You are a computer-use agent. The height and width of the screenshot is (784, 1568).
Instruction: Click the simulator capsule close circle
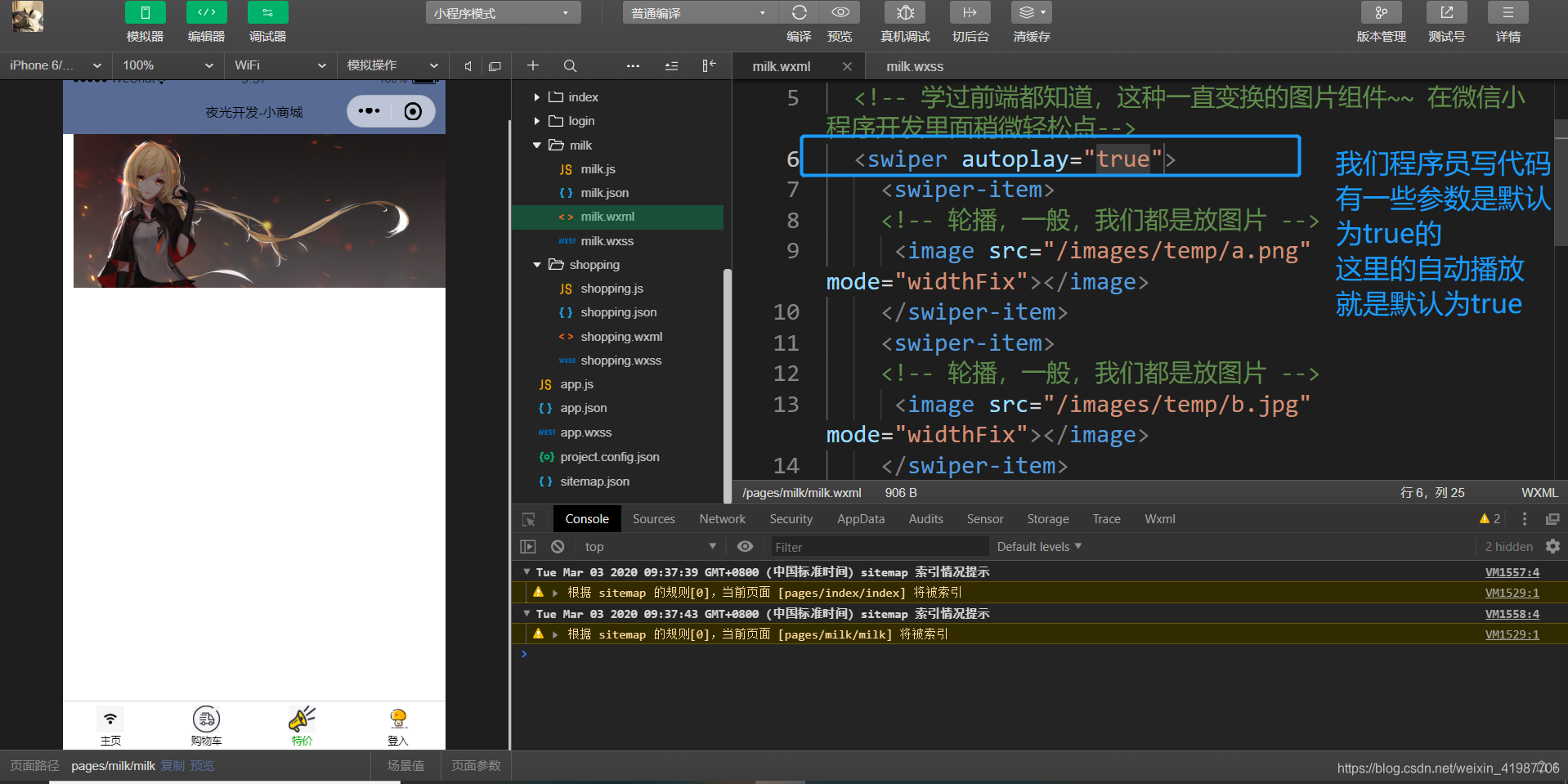pyautogui.click(x=414, y=111)
